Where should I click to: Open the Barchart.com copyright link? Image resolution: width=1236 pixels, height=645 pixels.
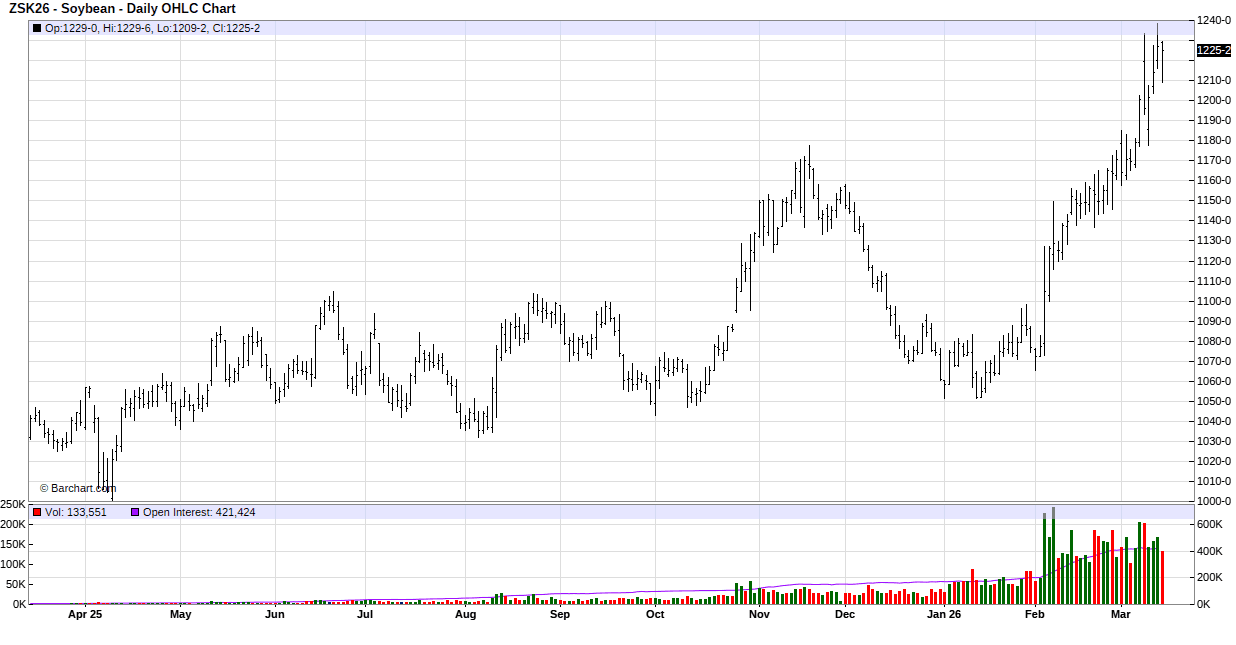tap(78, 488)
